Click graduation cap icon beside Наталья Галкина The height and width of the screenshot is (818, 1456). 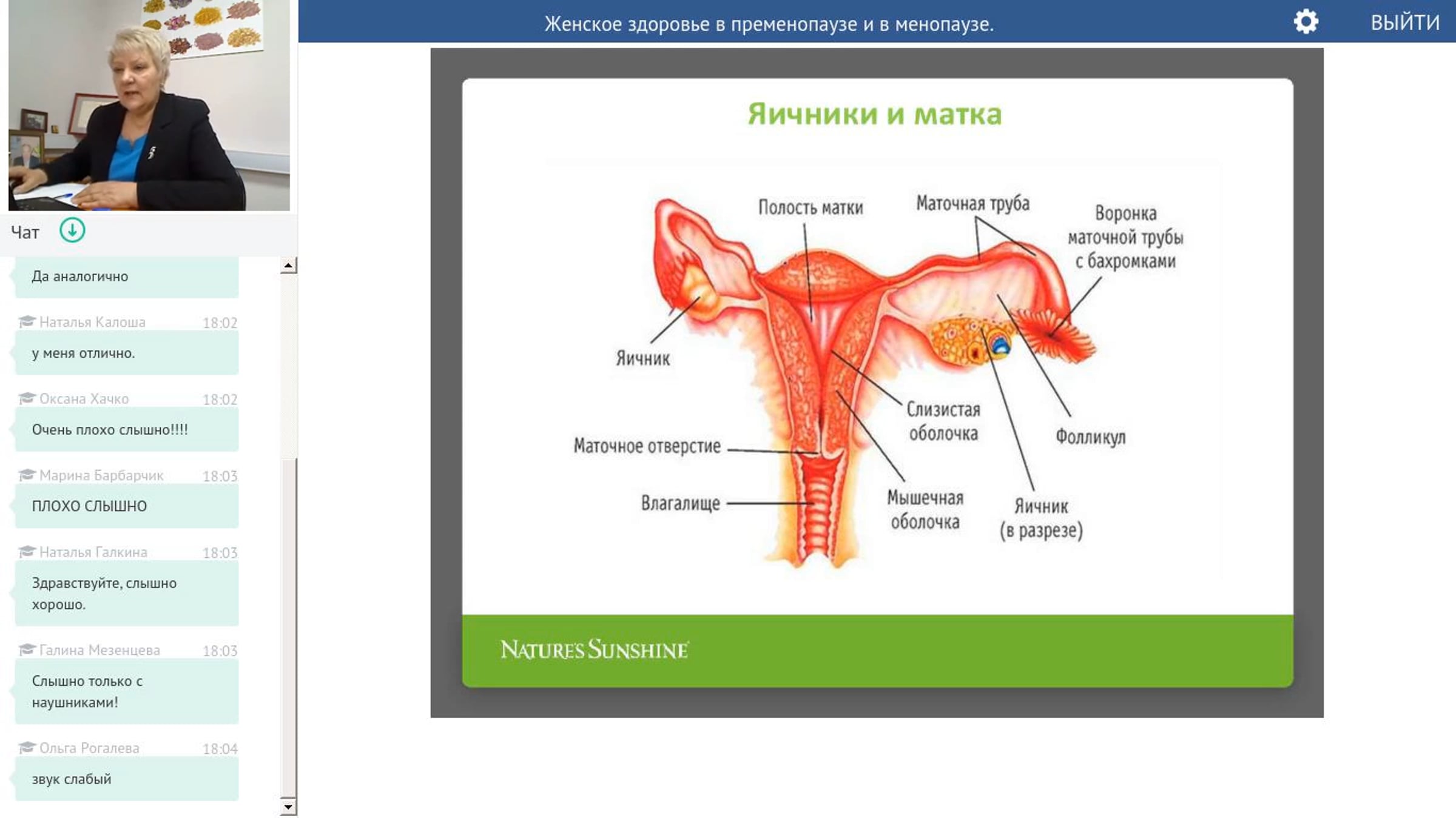(x=27, y=552)
